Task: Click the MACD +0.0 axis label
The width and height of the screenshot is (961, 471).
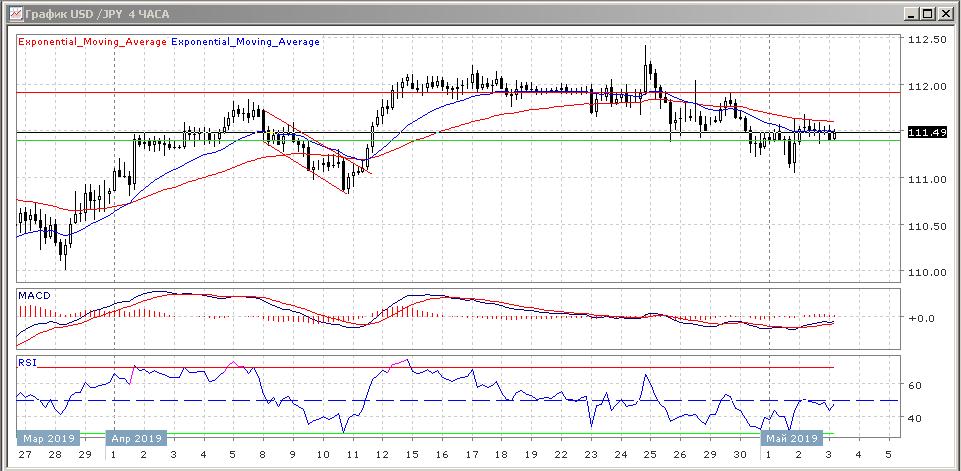Action: coord(922,318)
